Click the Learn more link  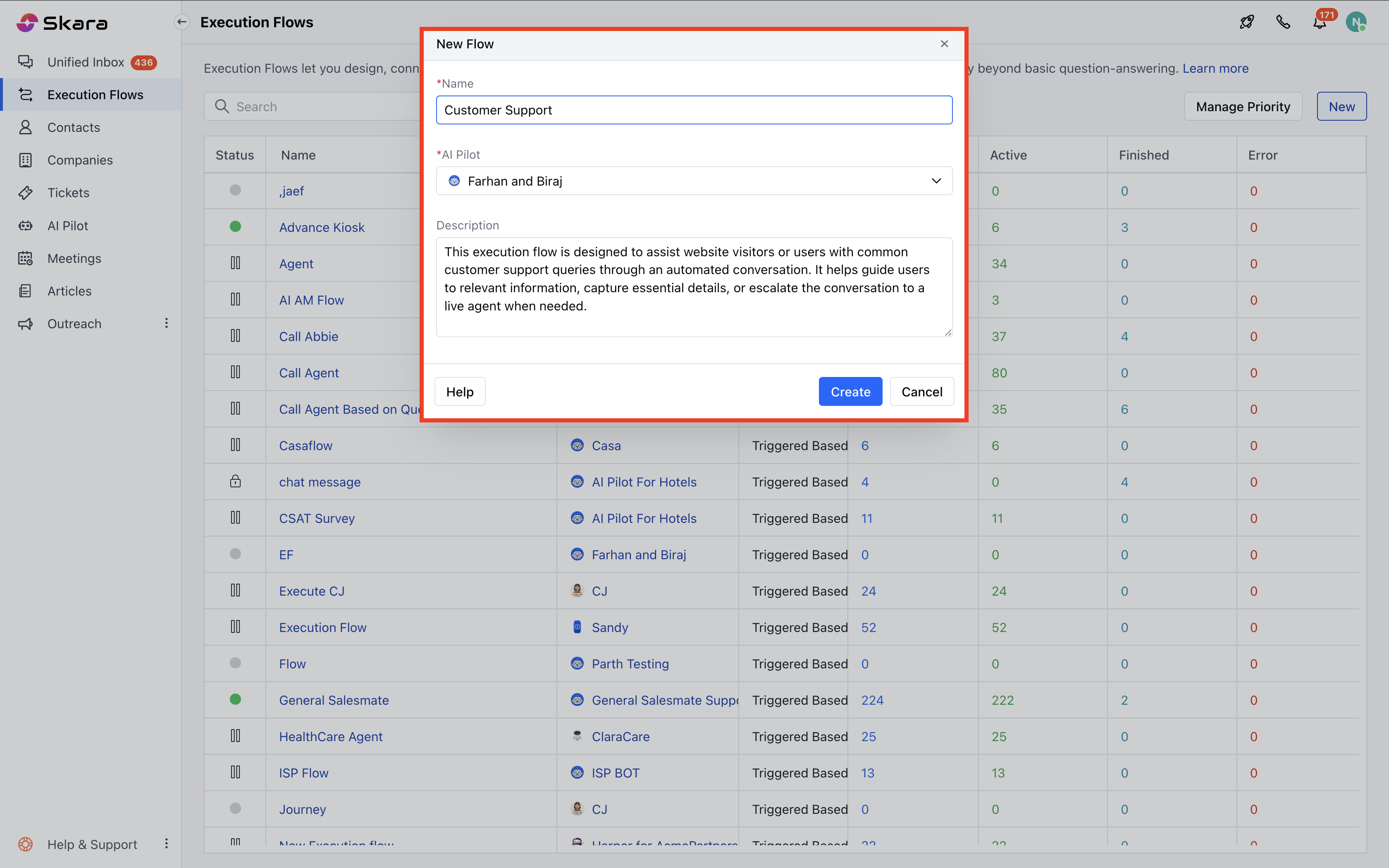(1215, 68)
